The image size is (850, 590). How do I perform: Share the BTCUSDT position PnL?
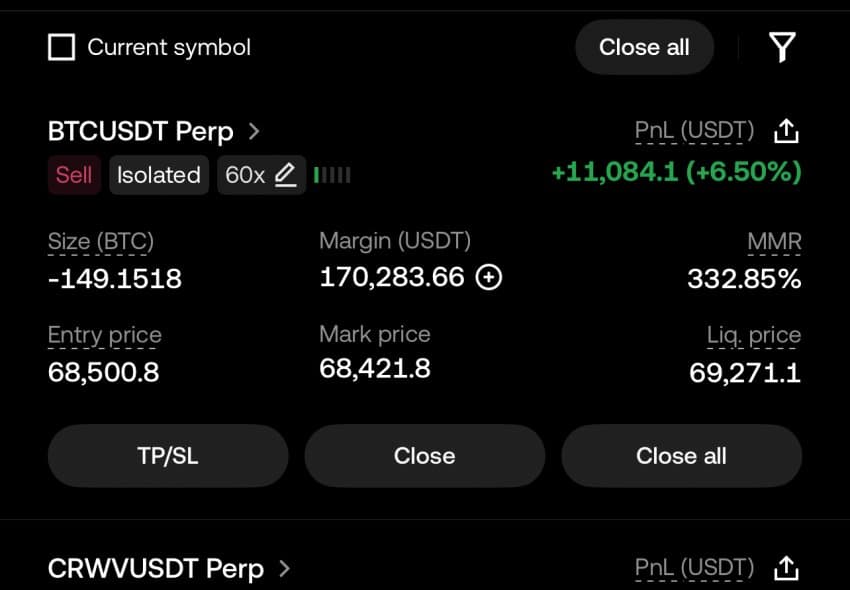click(786, 131)
